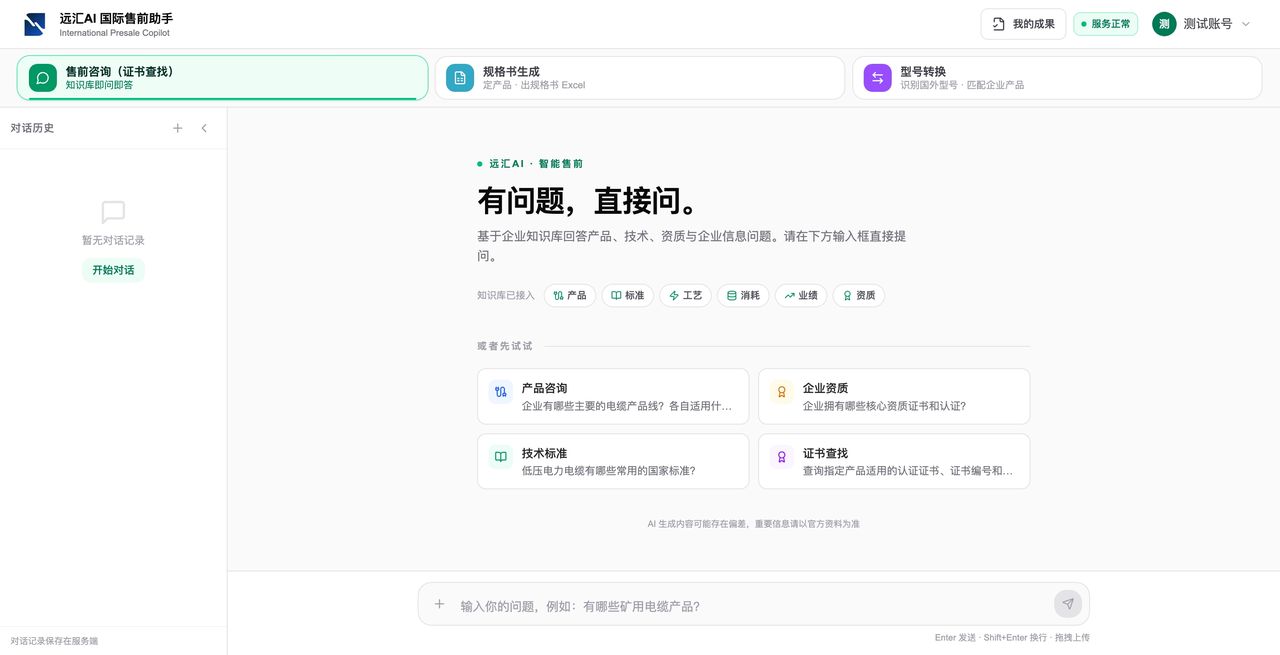Open the 产品咨询 suggestion card
The height and width of the screenshot is (655, 1280).
(x=613, y=397)
